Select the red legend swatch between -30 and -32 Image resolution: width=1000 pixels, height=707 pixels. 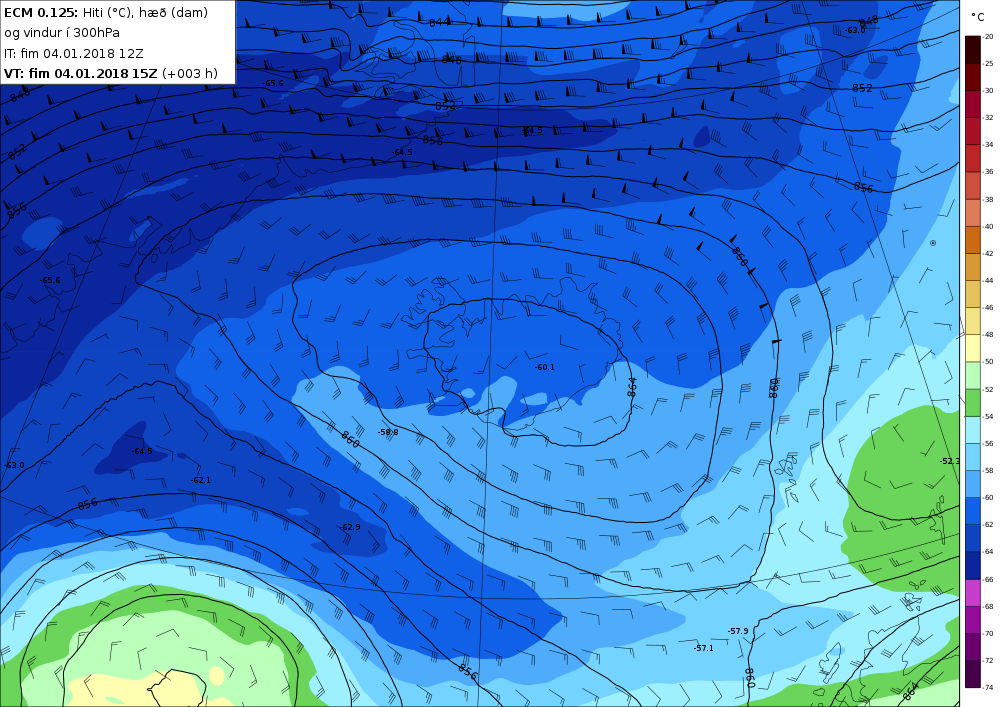click(x=973, y=104)
